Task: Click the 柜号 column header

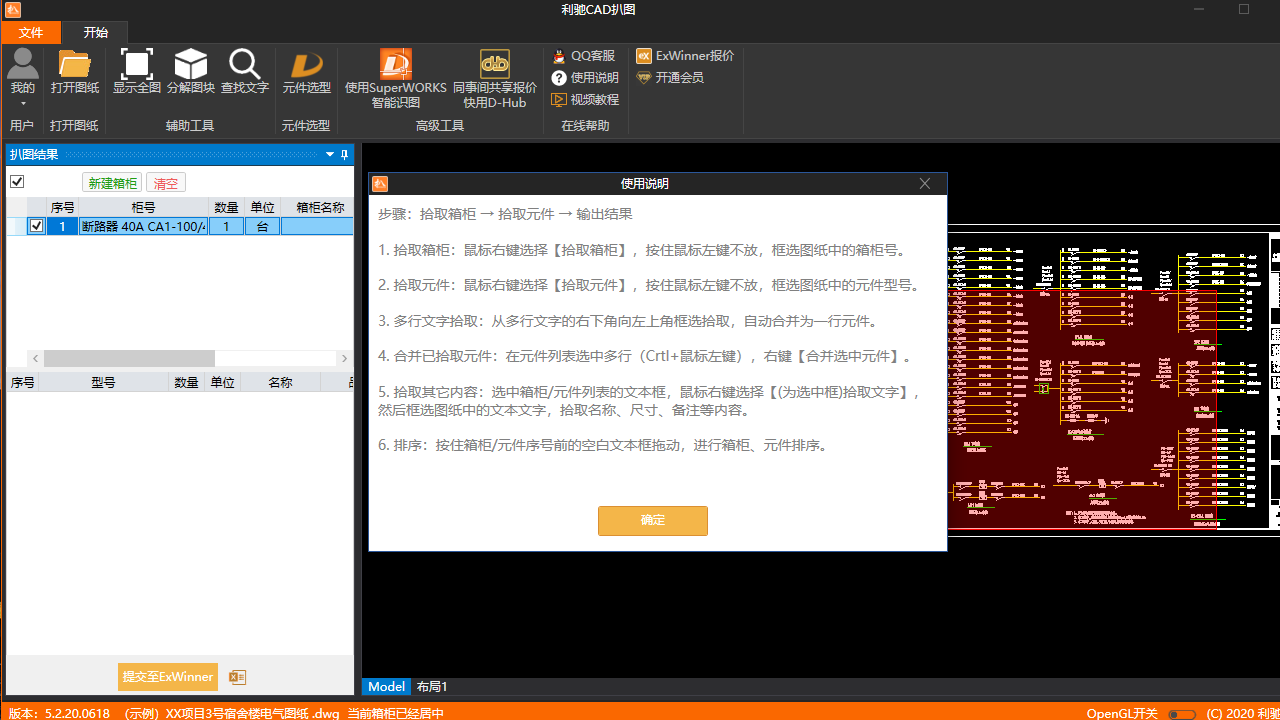Action: pyautogui.click(x=144, y=207)
